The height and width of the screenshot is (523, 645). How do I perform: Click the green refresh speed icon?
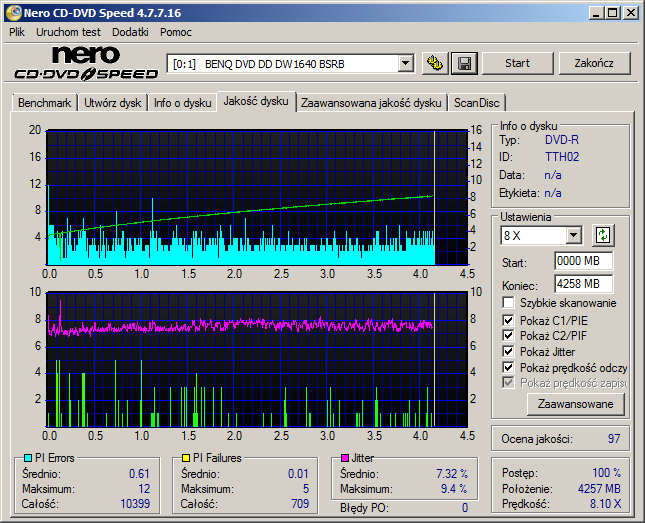pyautogui.click(x=603, y=235)
